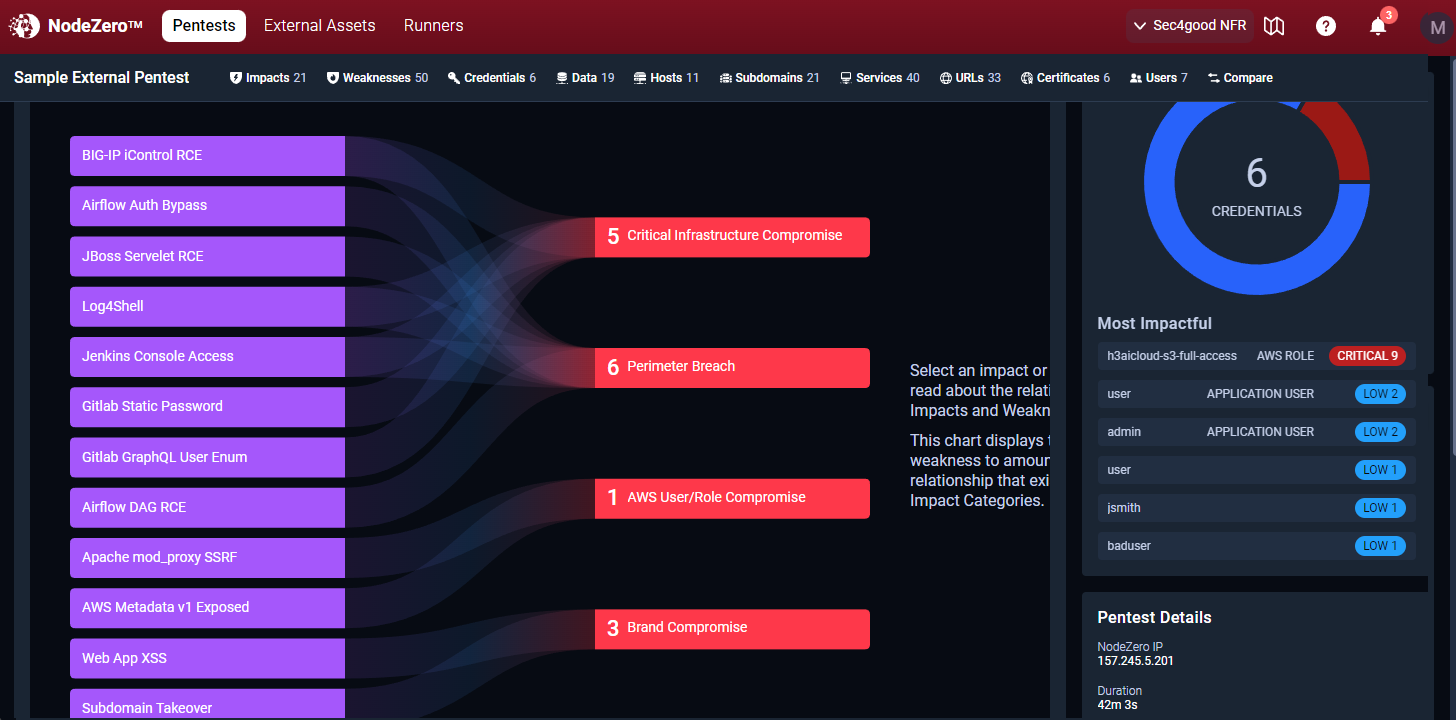The width and height of the screenshot is (1456, 720).
Task: Open the Services 40 section
Action: point(880,78)
